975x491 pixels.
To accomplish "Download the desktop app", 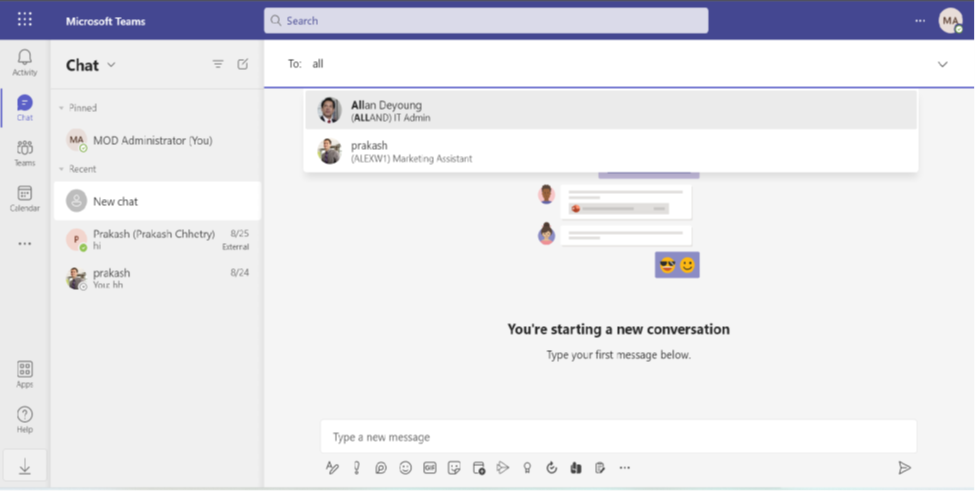I will click(24, 466).
